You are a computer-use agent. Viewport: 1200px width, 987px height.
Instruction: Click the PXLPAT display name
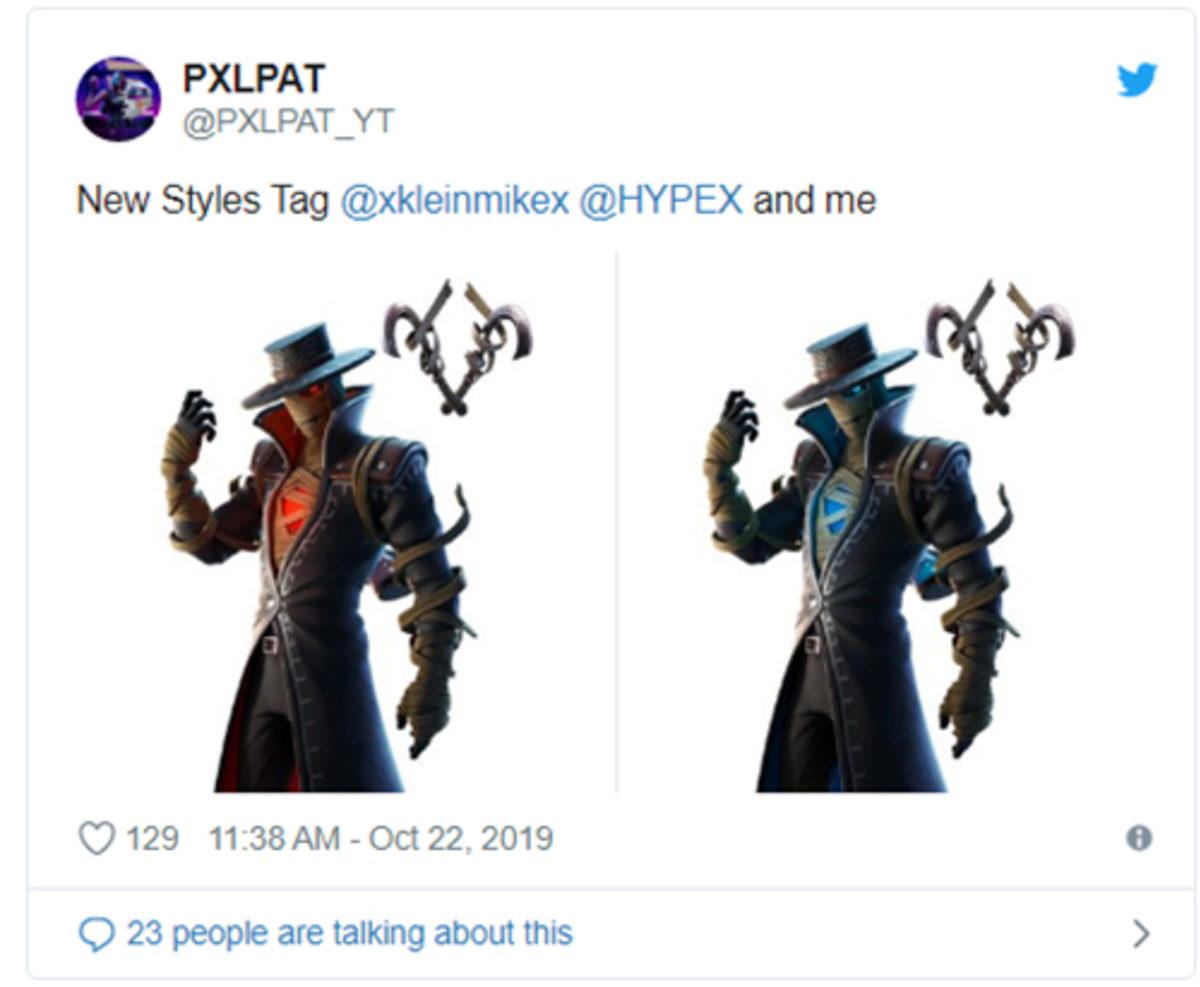[254, 79]
